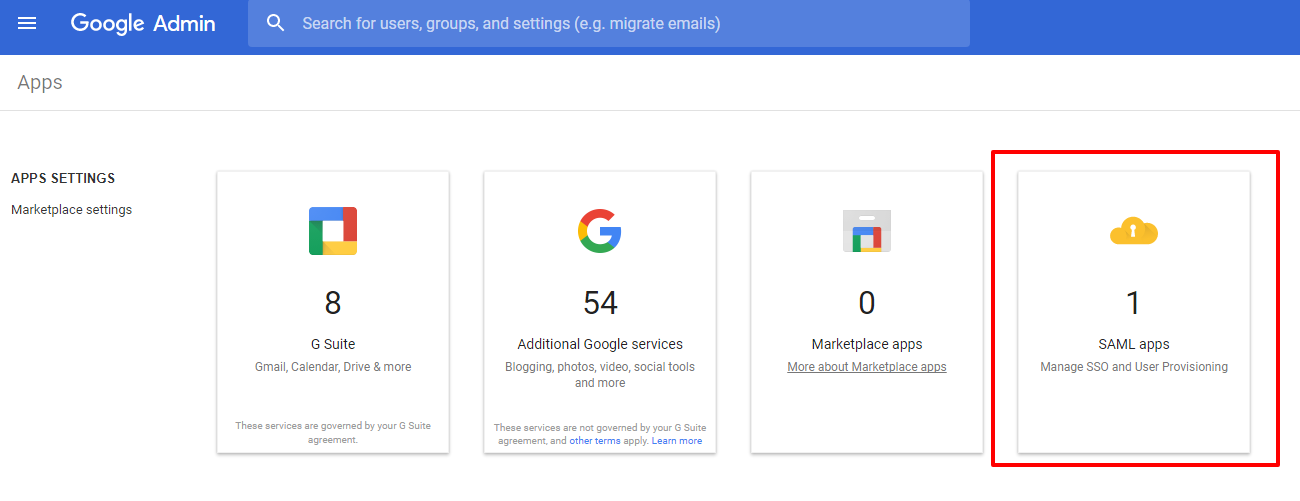Click the number 0 on Marketplace card
Viewport: 1300px width, 501px height.
[867, 303]
